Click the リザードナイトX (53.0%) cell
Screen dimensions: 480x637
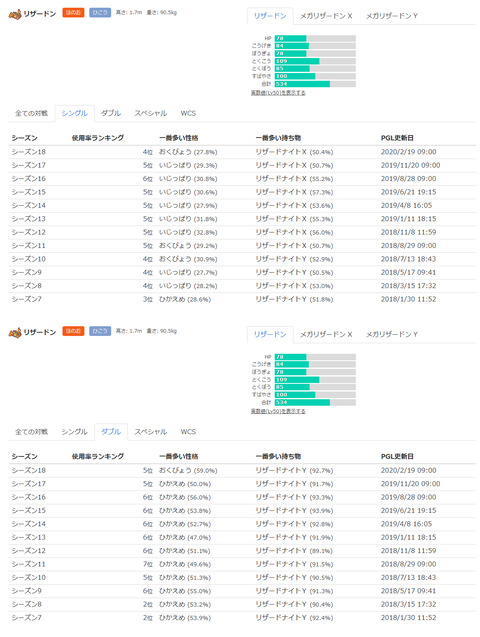[294, 286]
